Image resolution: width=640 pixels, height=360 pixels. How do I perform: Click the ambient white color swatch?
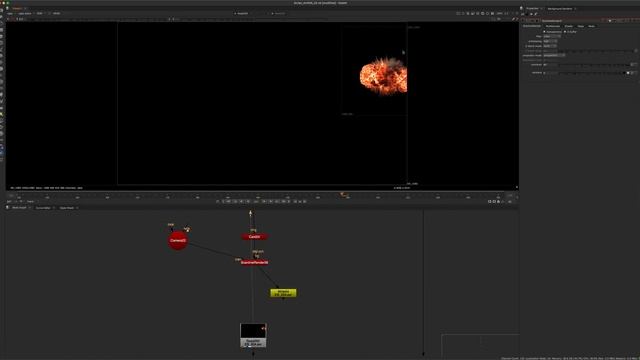tap(628, 73)
